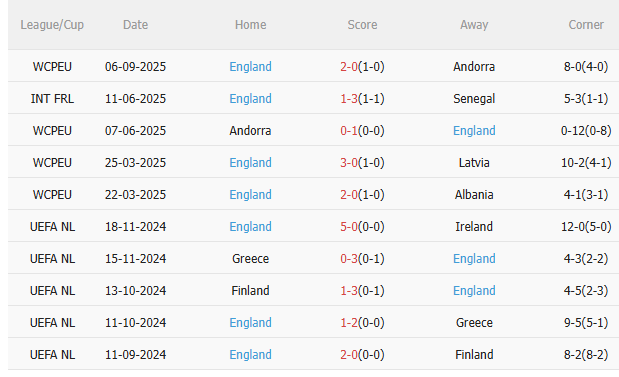Select England in the Latvia match row

point(250,162)
